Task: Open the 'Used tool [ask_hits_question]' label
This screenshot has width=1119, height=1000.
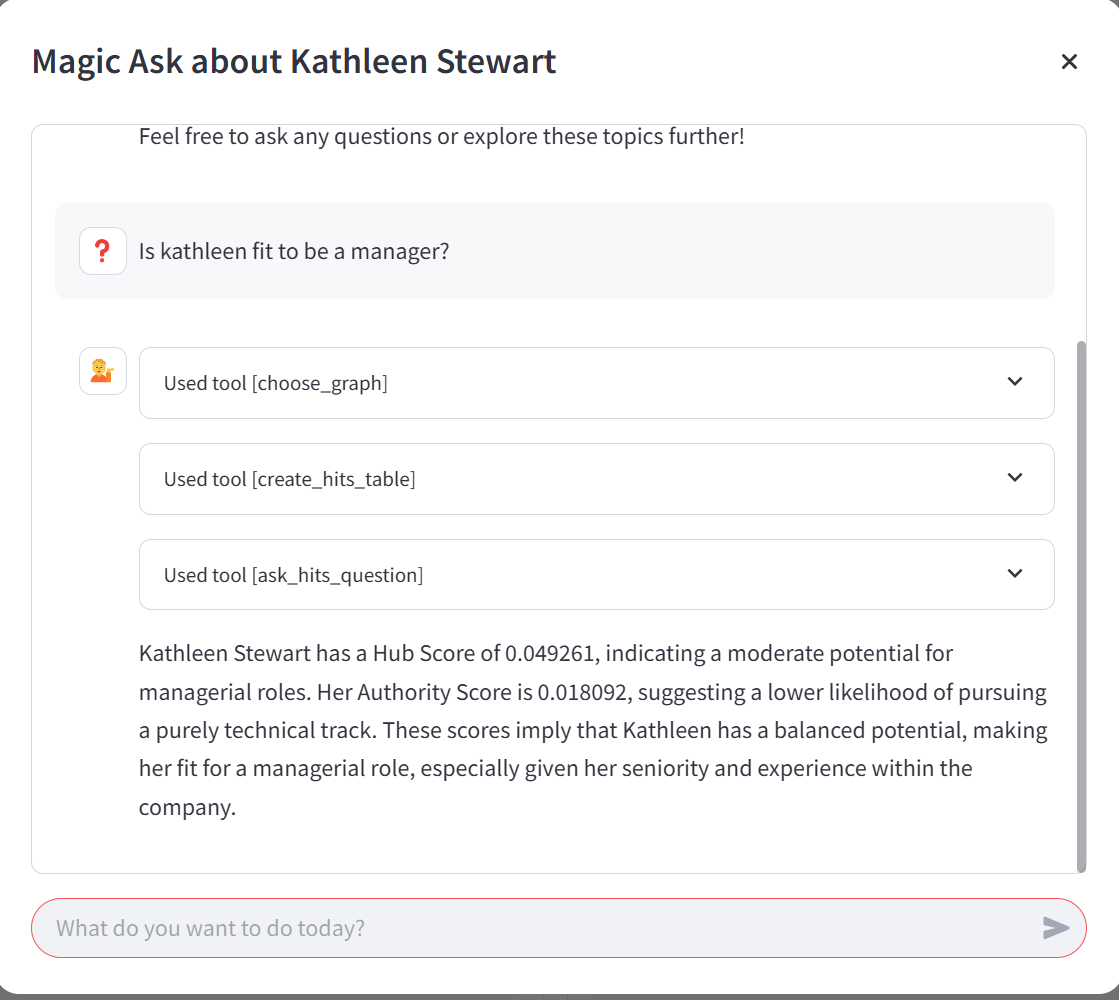Action: point(294,575)
